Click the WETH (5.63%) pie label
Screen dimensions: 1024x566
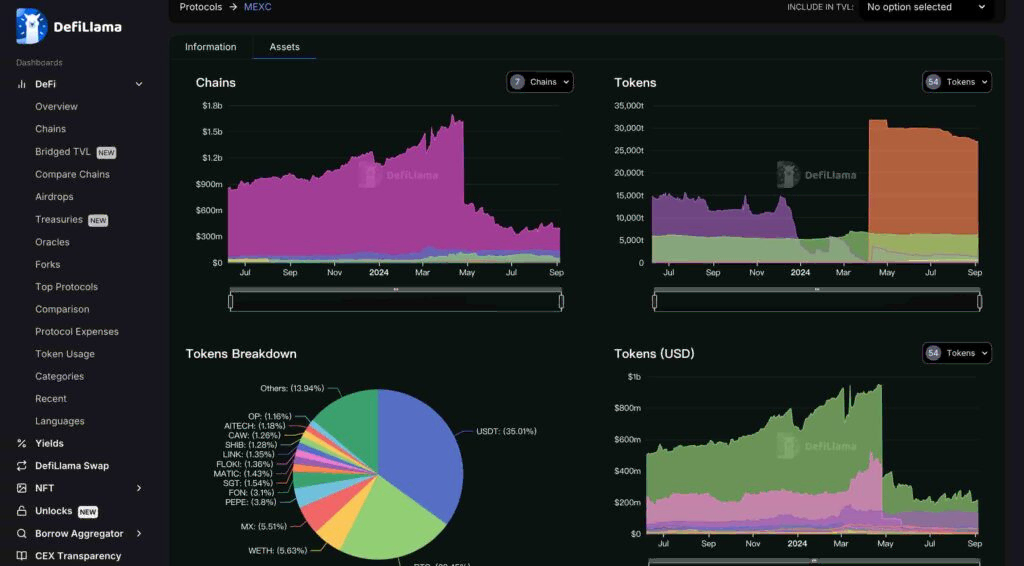(x=278, y=551)
